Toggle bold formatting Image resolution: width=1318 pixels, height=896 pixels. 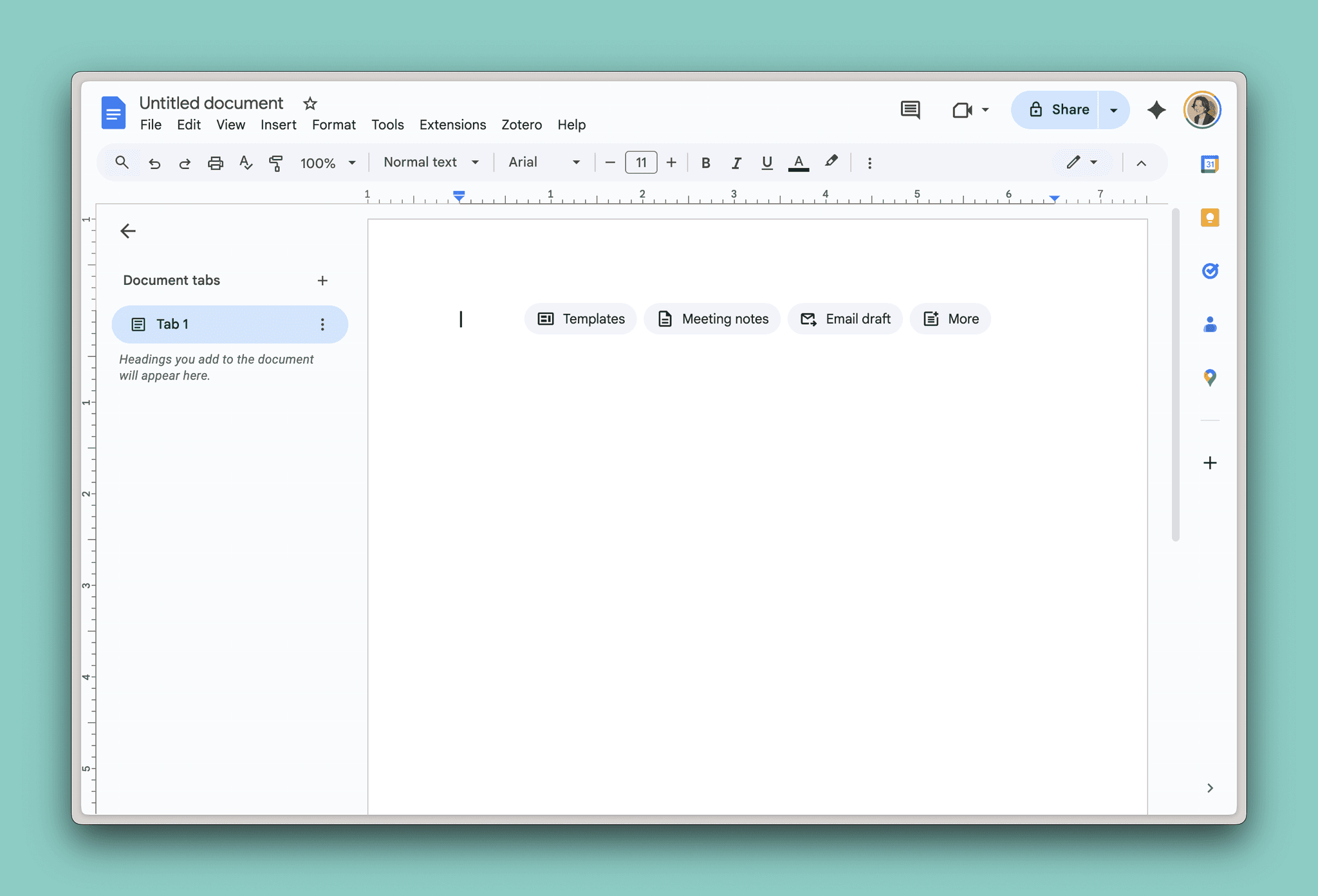(705, 163)
